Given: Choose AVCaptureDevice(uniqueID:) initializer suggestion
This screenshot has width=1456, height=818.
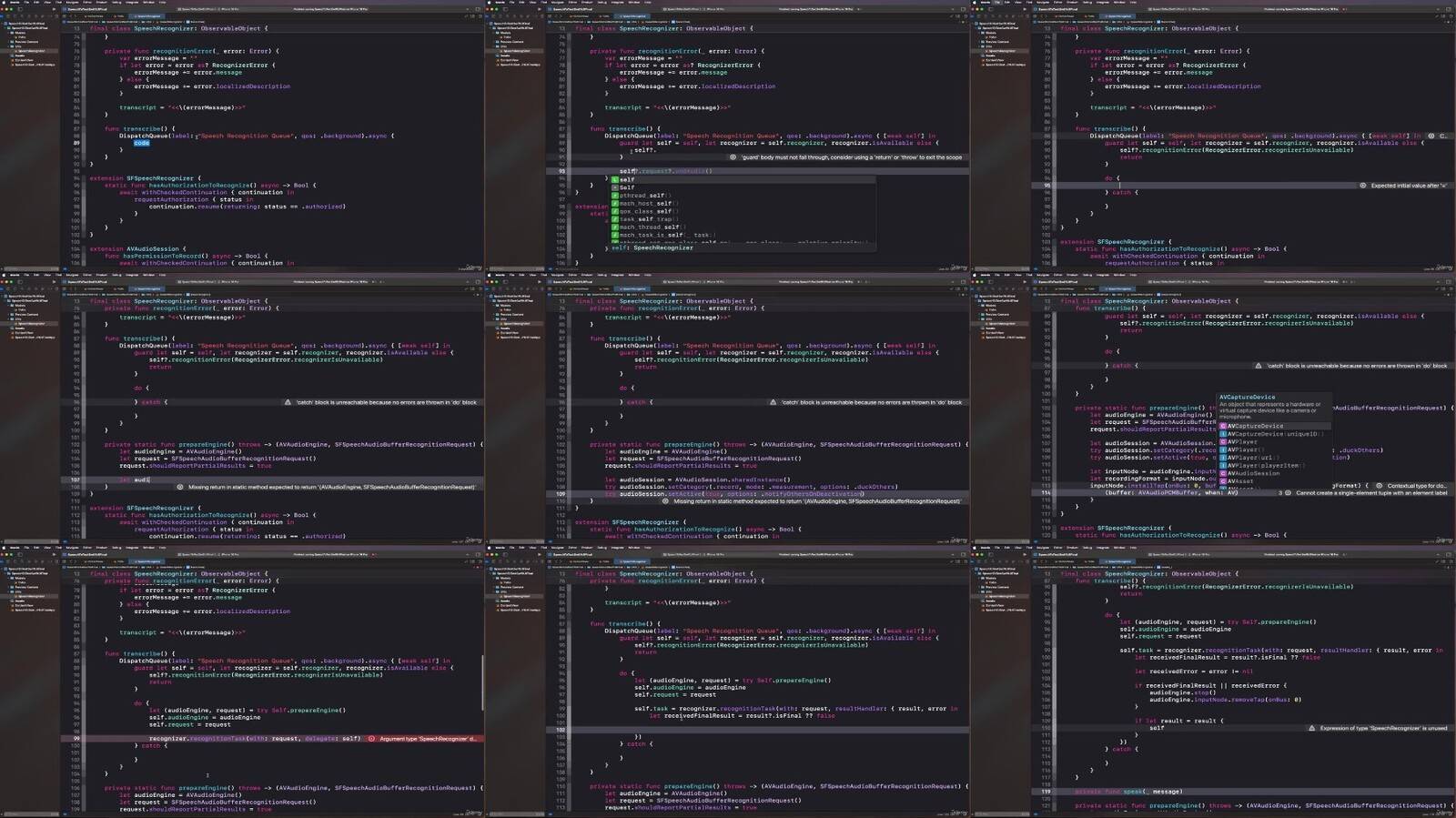Looking at the screenshot, I should coord(1274,434).
